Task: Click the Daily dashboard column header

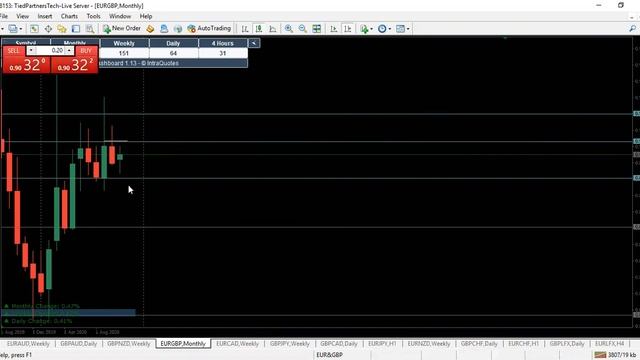Action: coord(173,43)
